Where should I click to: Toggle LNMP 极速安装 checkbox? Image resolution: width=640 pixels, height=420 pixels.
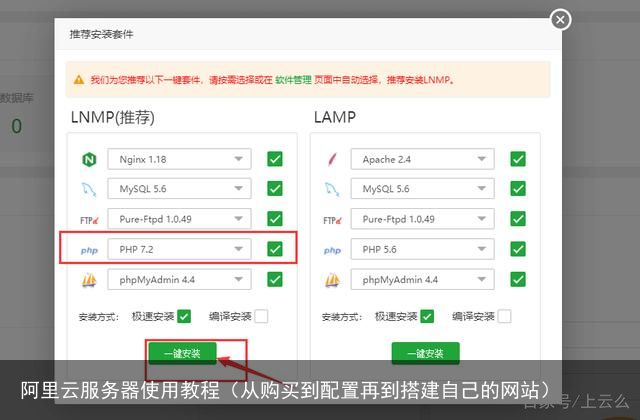(184, 316)
